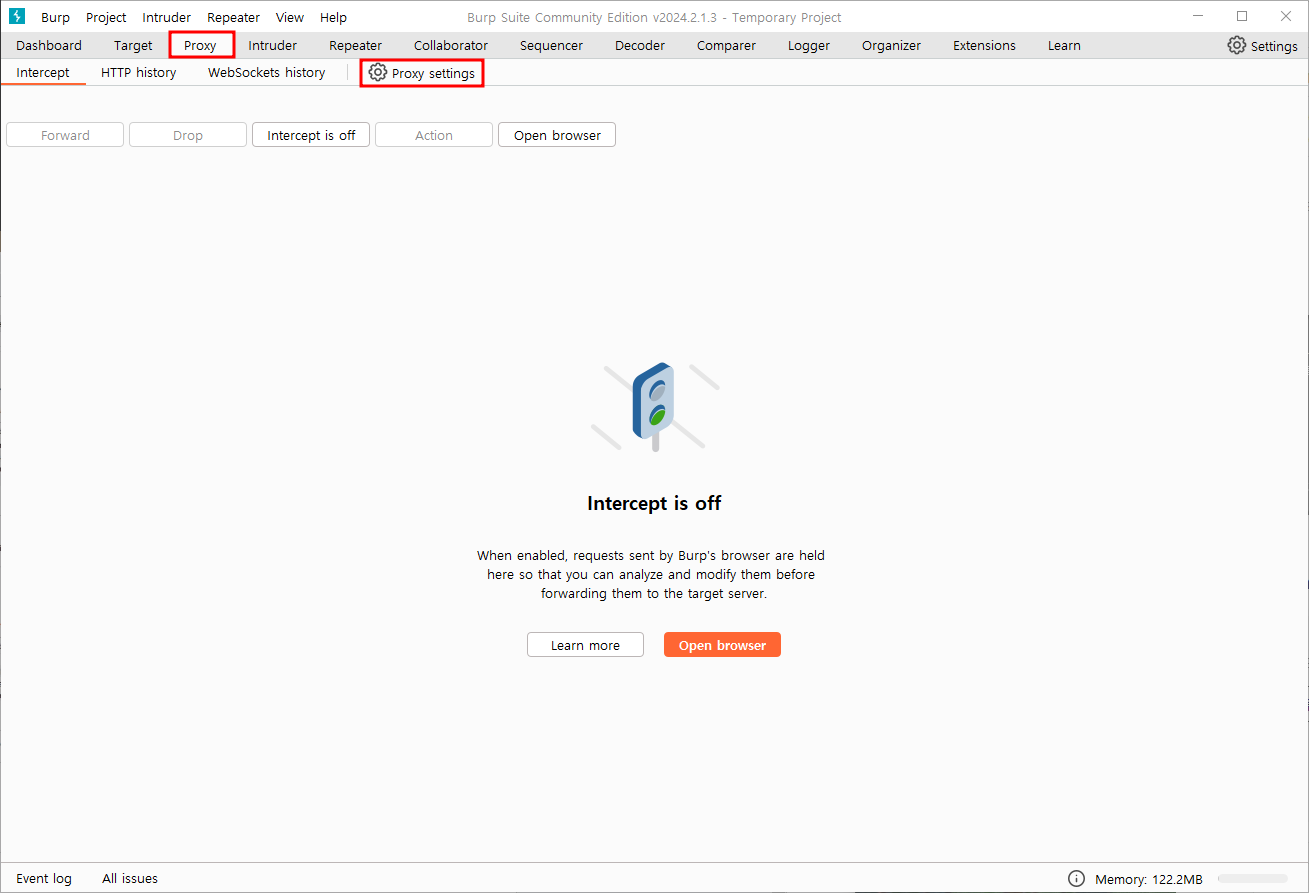This screenshot has height=893, width=1309.
Task: Toggle the Intercept is off button
Action: [x=311, y=135]
